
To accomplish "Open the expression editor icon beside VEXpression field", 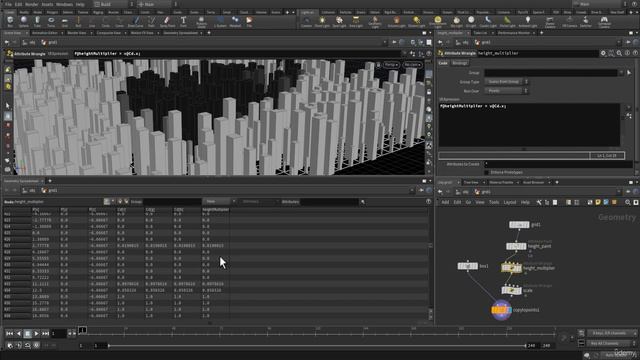I will (x=629, y=116).
